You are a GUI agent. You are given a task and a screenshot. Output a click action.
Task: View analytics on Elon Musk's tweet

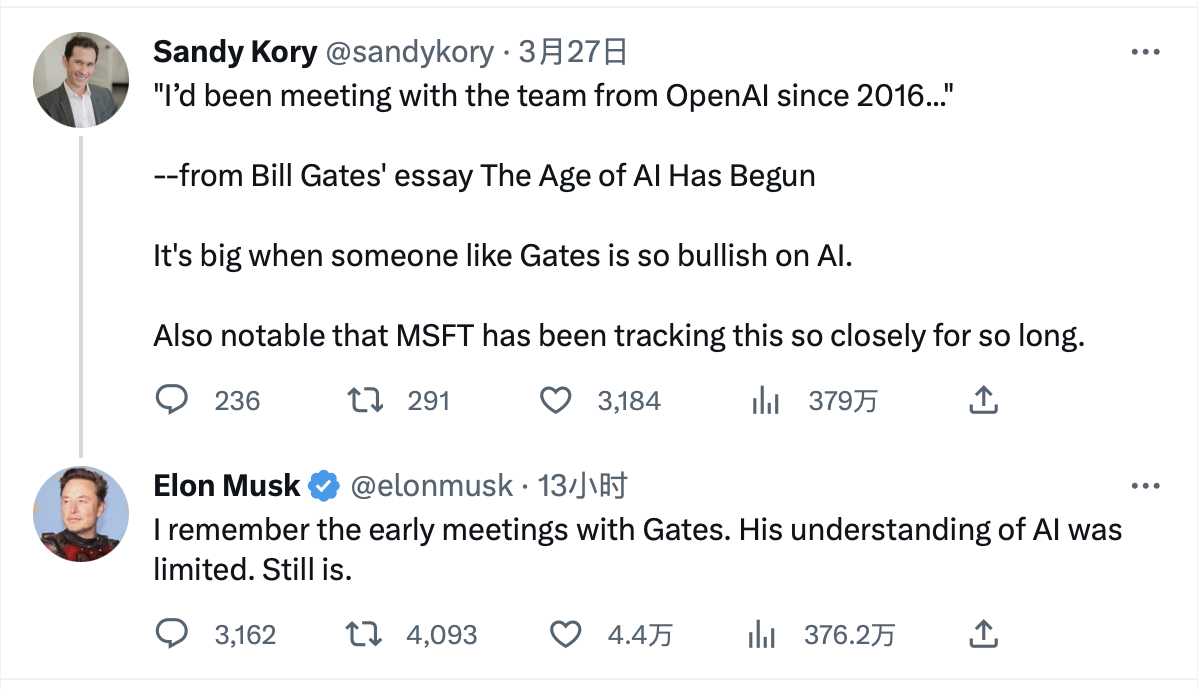763,634
